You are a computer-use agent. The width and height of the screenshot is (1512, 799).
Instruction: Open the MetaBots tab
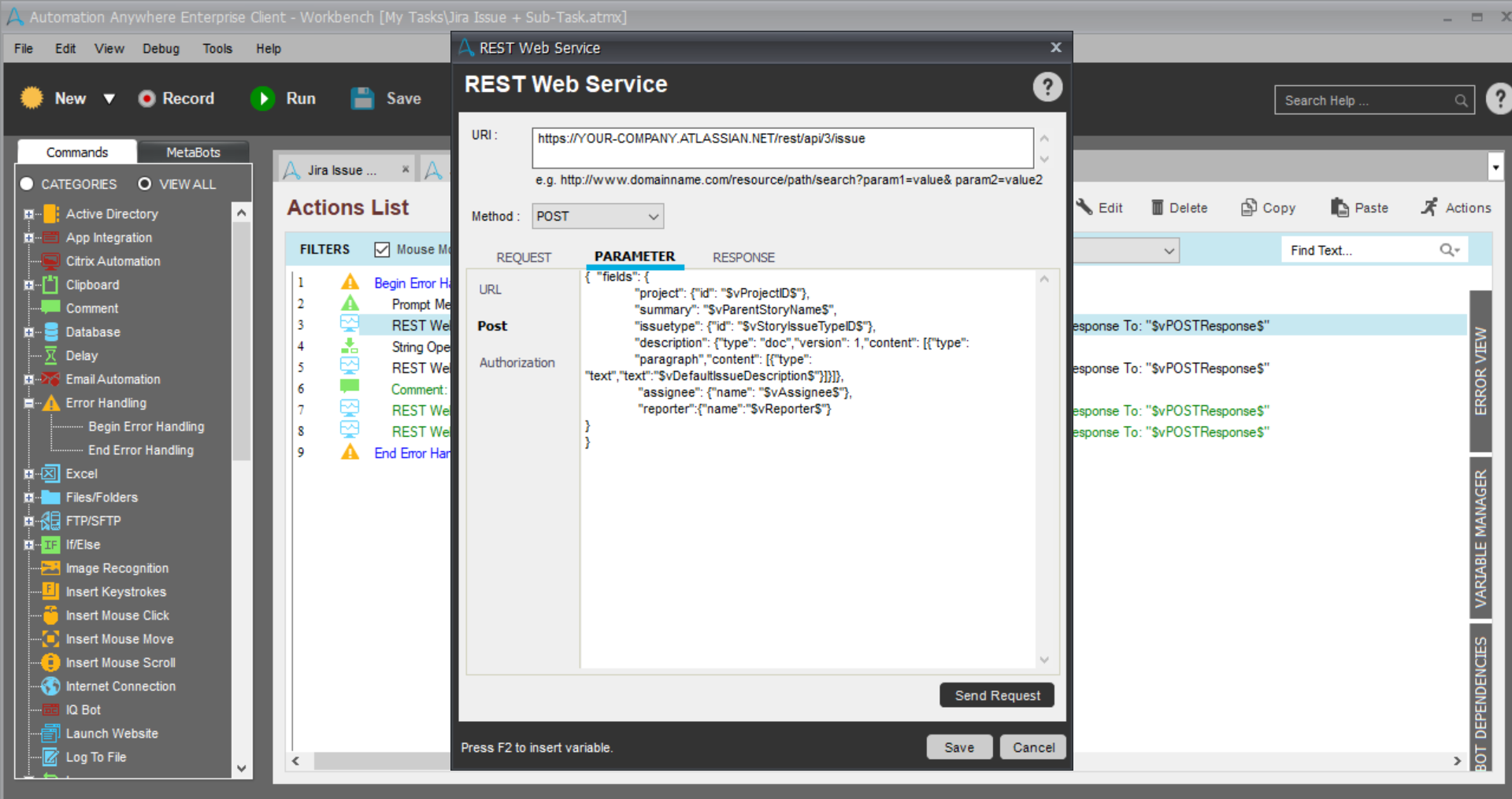193,152
